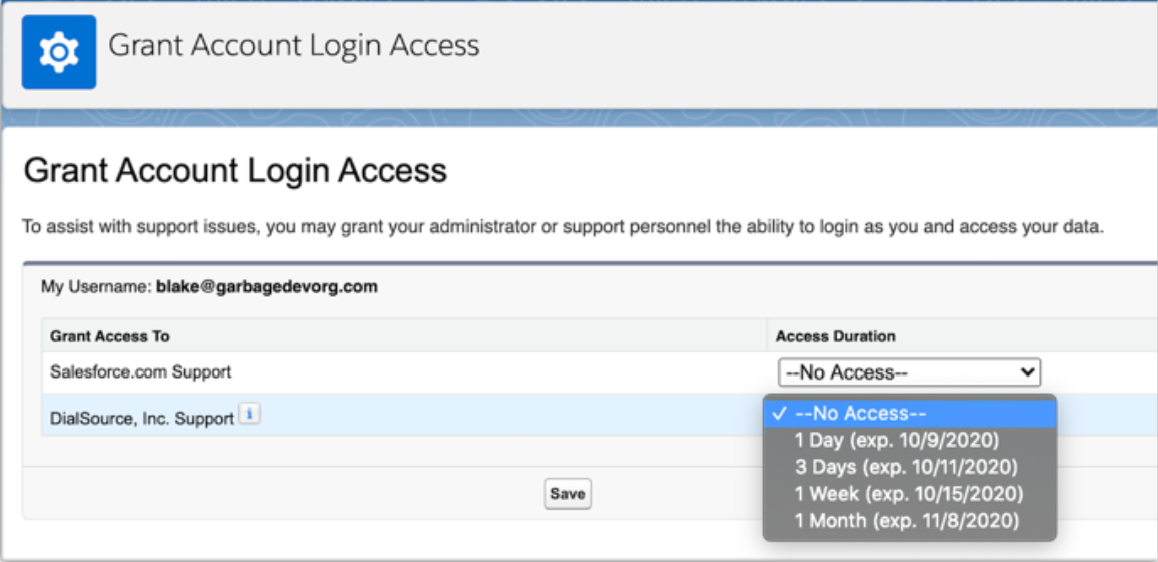The image size is (1158, 562).
Task: Select the Salesforce.com Support row label
Action: pos(140,372)
